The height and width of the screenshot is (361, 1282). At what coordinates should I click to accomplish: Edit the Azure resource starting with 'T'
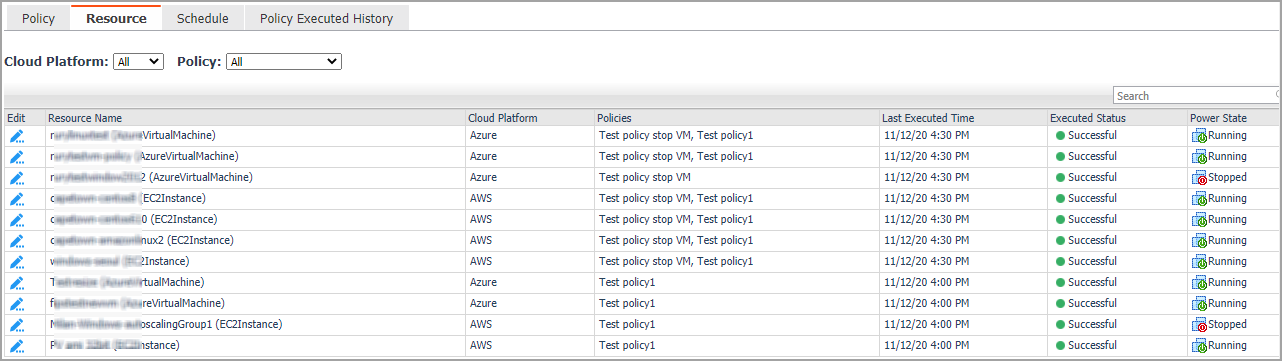[17, 283]
